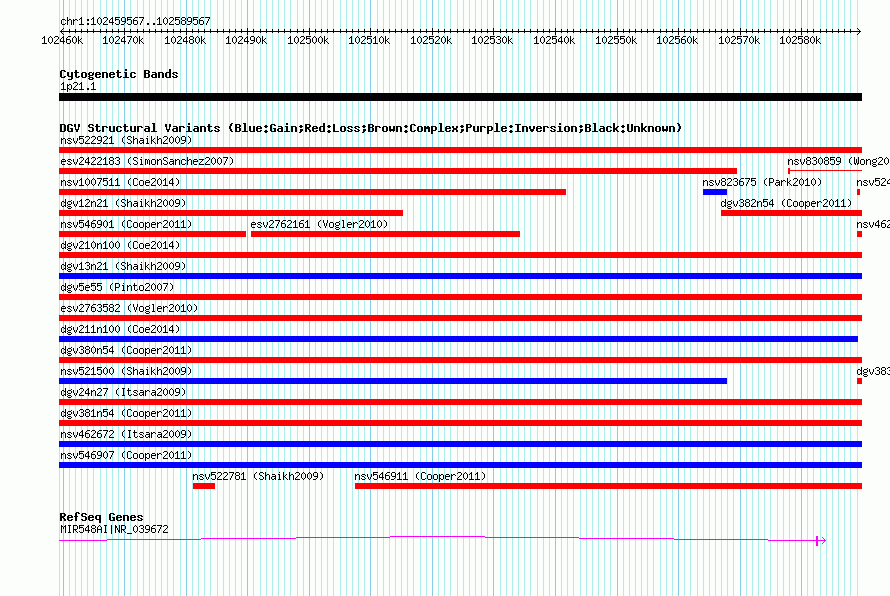Click the 102540k ruler tick label

(554, 40)
